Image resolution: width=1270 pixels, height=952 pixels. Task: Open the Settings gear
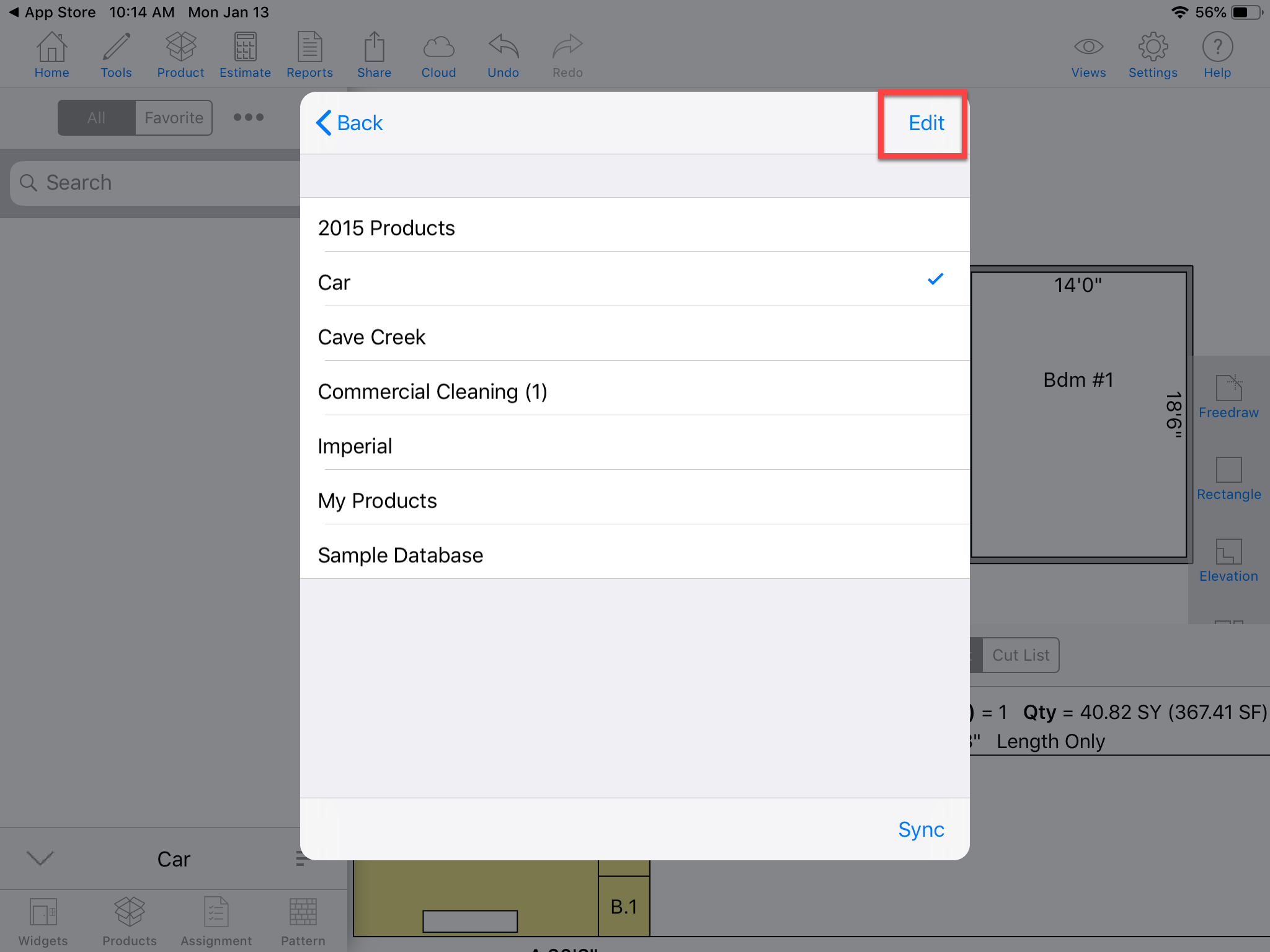pyautogui.click(x=1153, y=55)
